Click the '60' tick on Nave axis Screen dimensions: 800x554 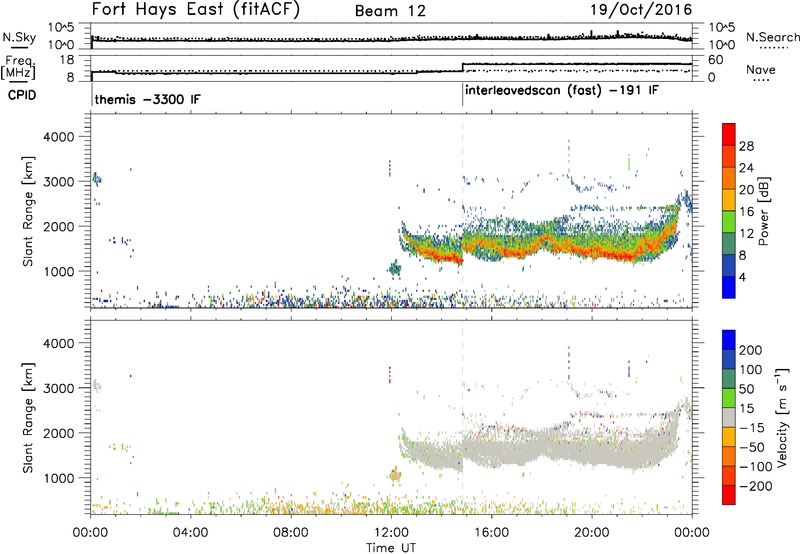pyautogui.click(x=715, y=60)
